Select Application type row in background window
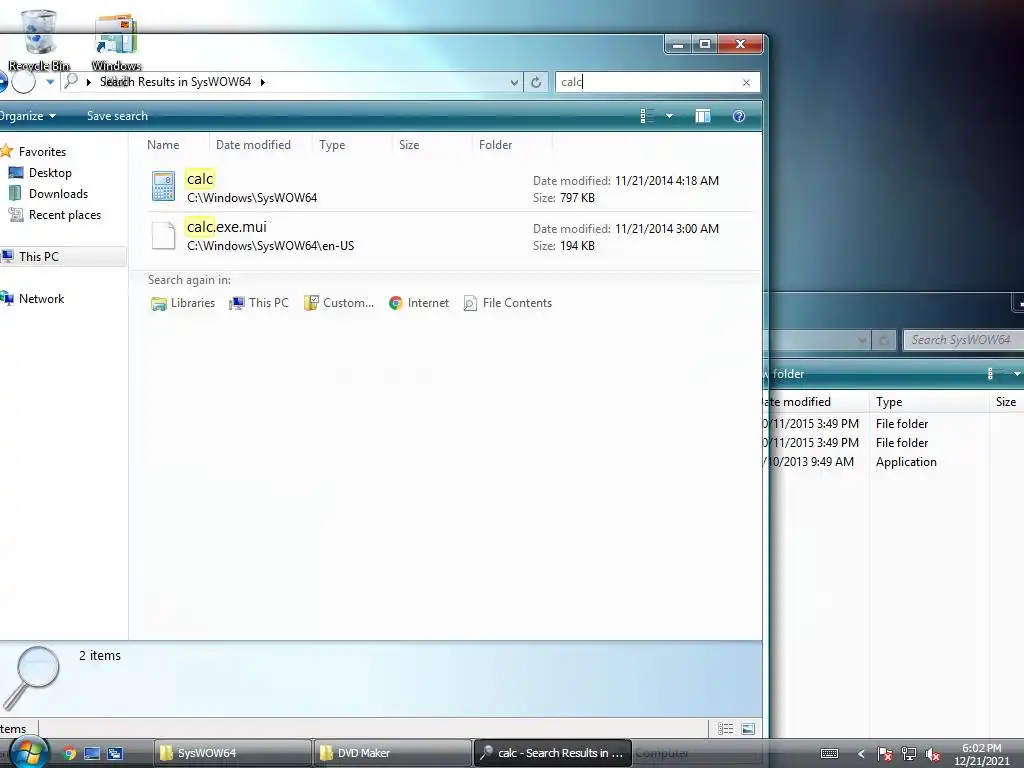Screen dimensions: 1024x768 (906, 462)
